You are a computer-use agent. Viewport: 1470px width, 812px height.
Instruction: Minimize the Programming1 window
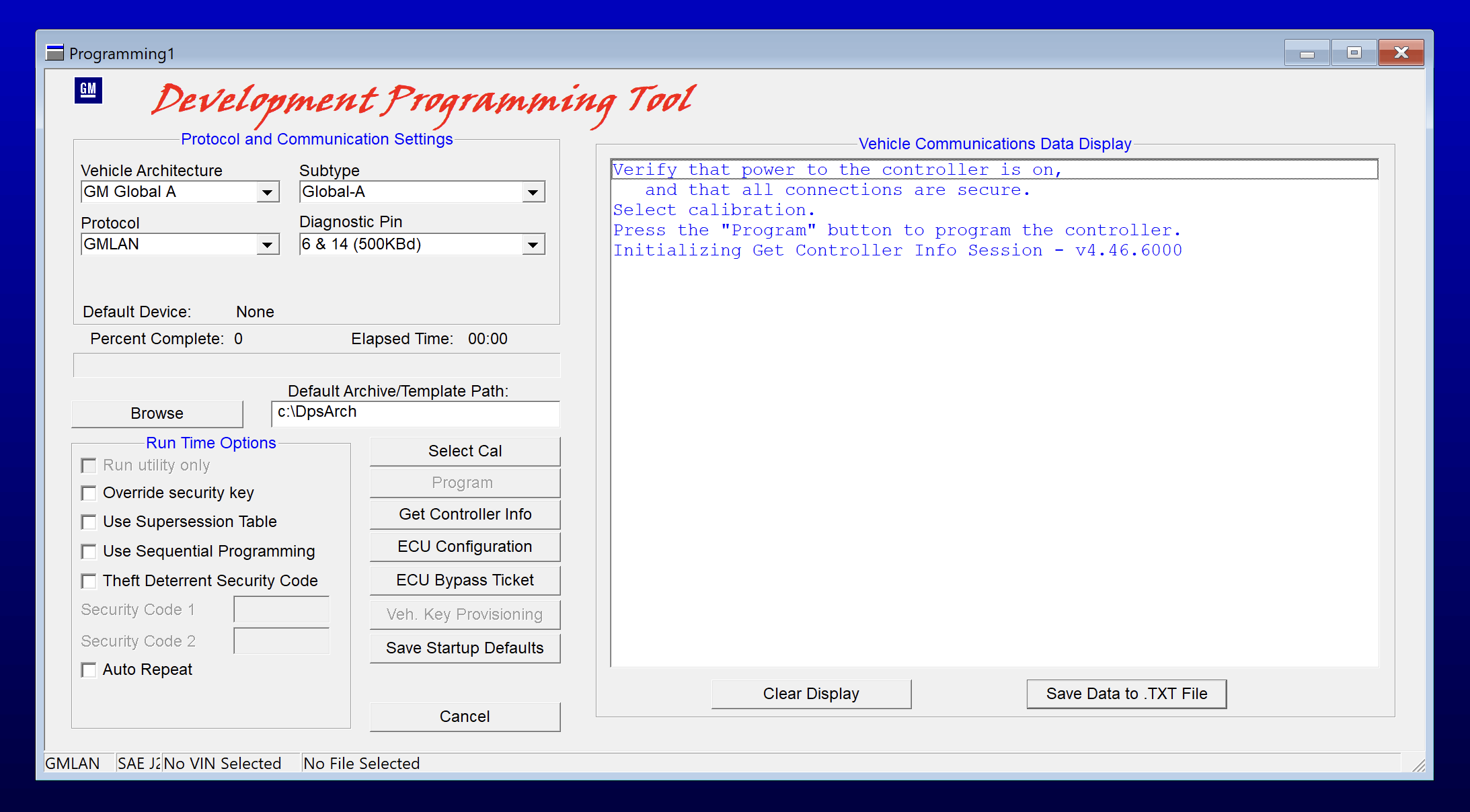pyautogui.click(x=1307, y=53)
